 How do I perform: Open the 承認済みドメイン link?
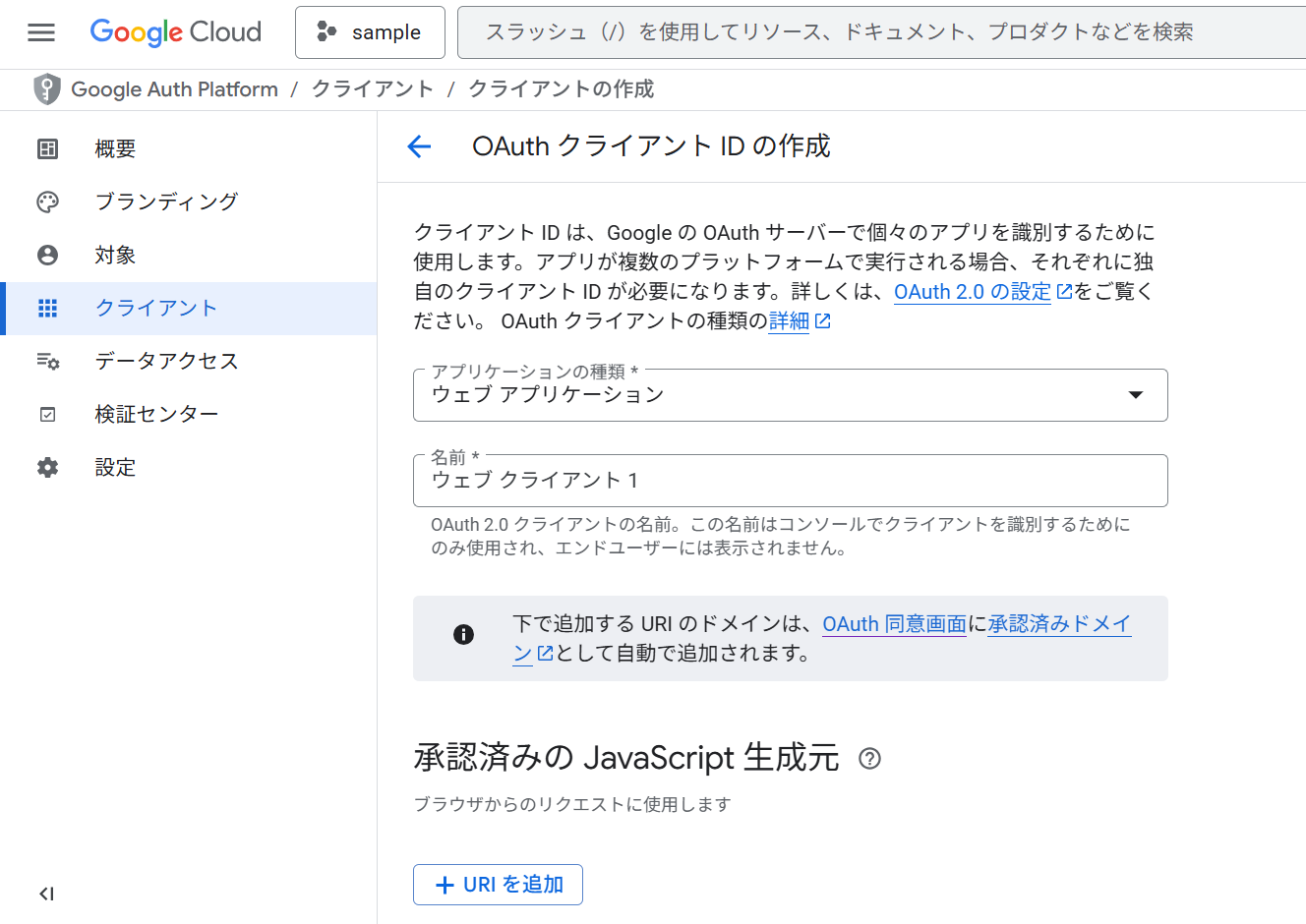pyautogui.click(x=1059, y=623)
